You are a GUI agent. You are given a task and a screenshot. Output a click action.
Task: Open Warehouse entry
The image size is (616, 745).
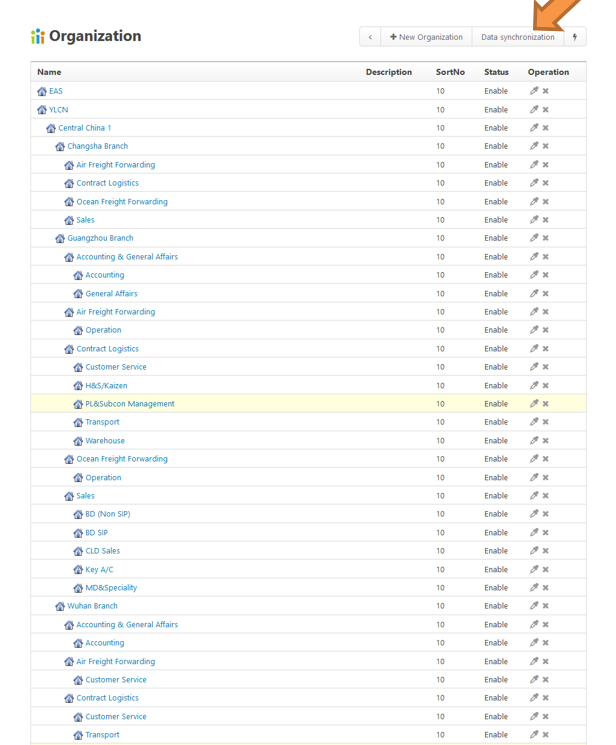pyautogui.click(x=105, y=440)
